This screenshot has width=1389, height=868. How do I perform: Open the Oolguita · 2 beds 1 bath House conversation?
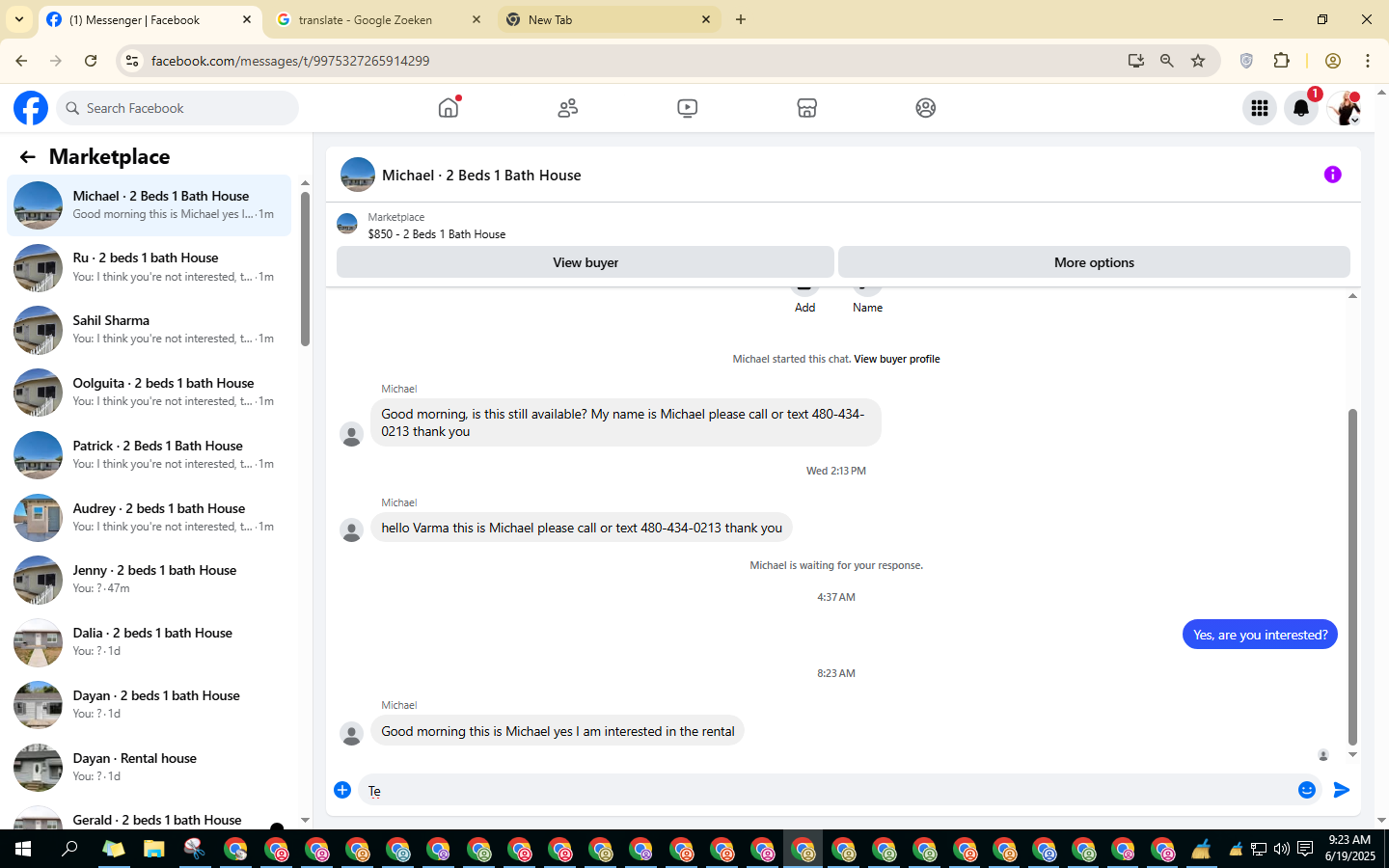click(149, 393)
